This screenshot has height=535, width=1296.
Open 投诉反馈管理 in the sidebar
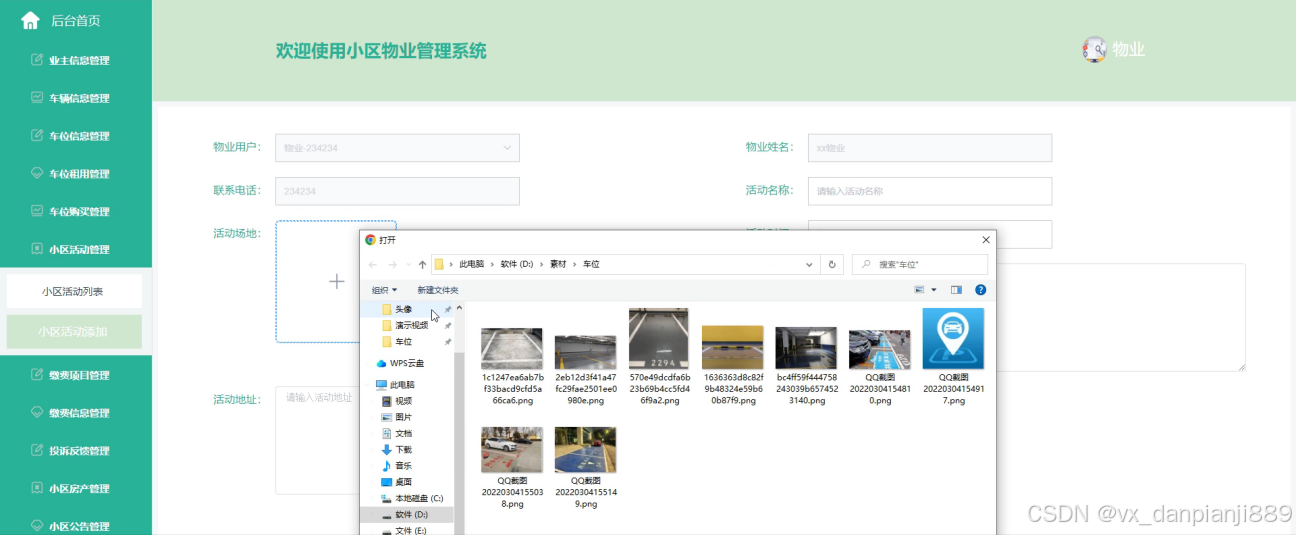click(x=76, y=451)
